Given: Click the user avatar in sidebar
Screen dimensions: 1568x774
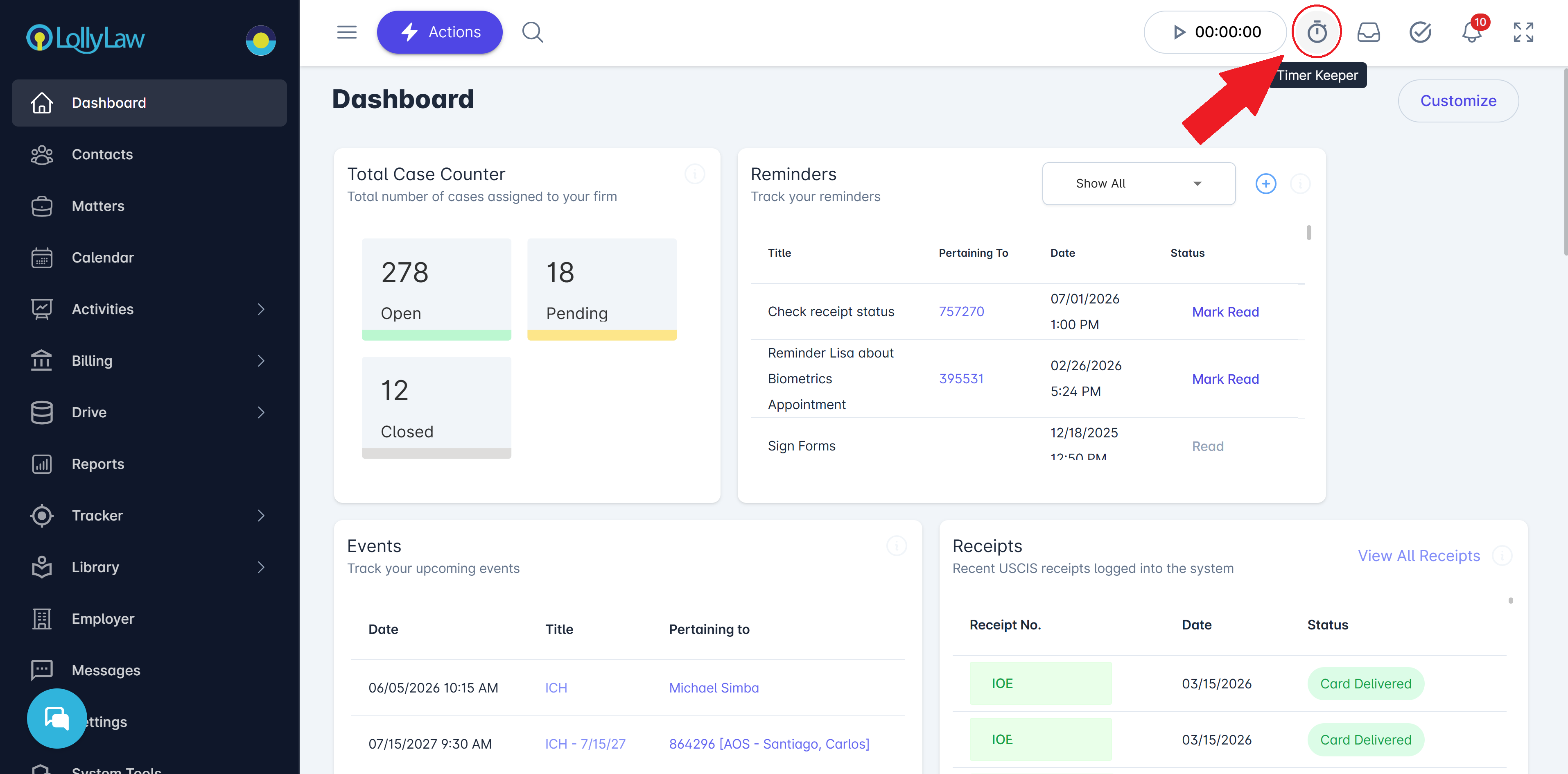Looking at the screenshot, I should point(260,40).
